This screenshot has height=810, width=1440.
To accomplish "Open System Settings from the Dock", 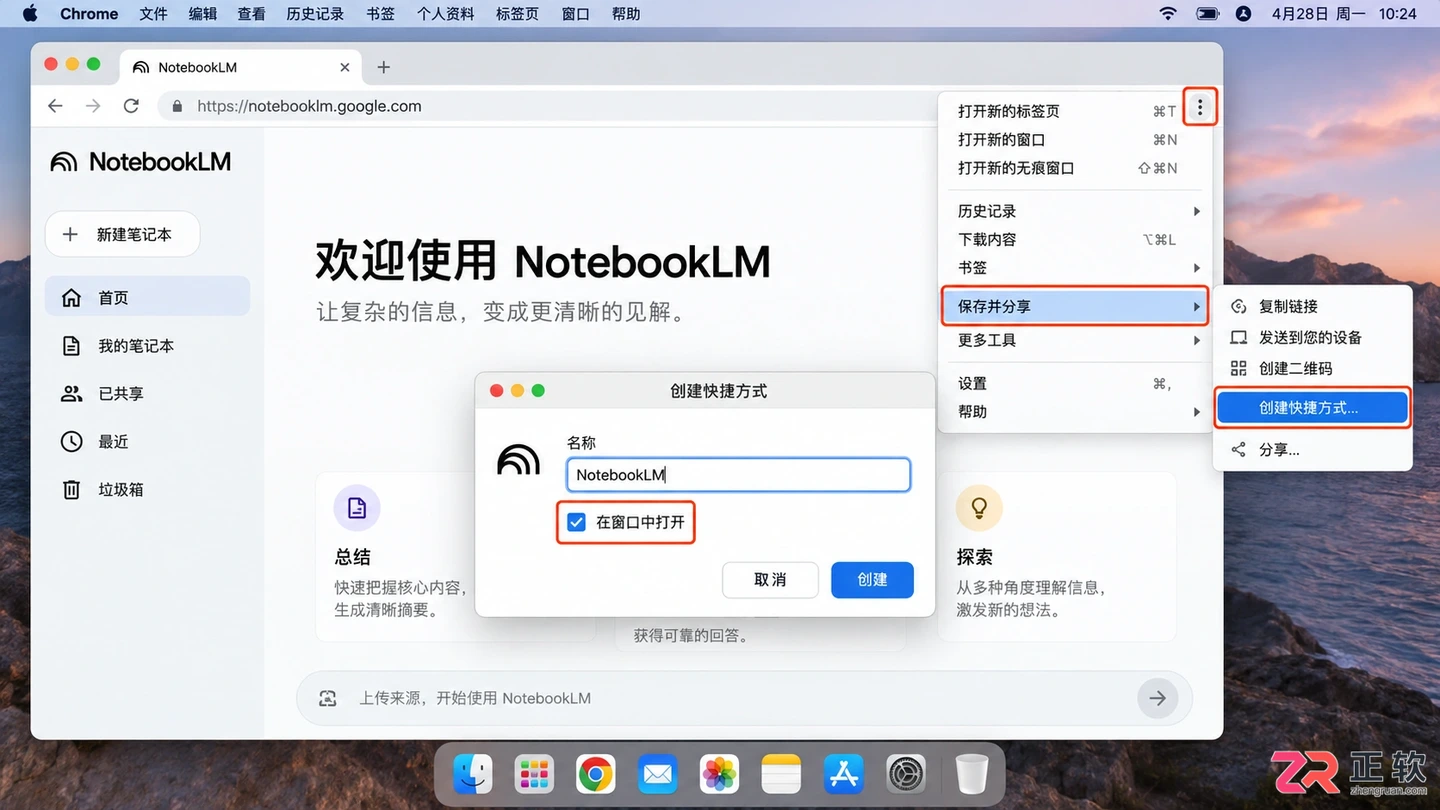I will pyautogui.click(x=906, y=774).
